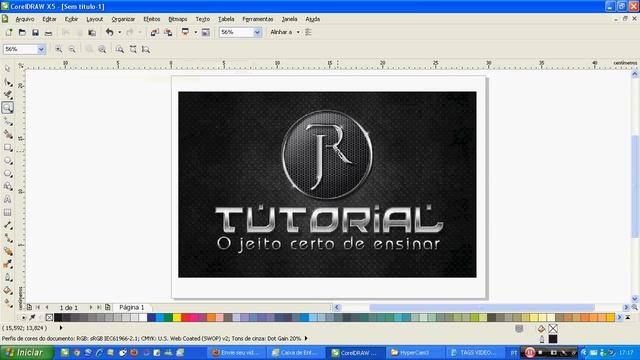Open the Bitmaps menu
640x360 pixels.
pyautogui.click(x=178, y=19)
